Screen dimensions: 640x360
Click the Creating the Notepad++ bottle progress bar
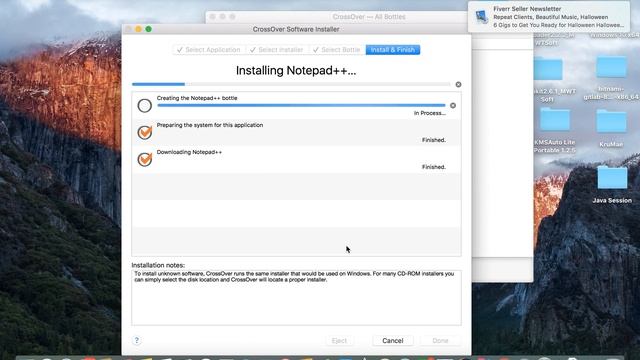pyautogui.click(x=301, y=105)
